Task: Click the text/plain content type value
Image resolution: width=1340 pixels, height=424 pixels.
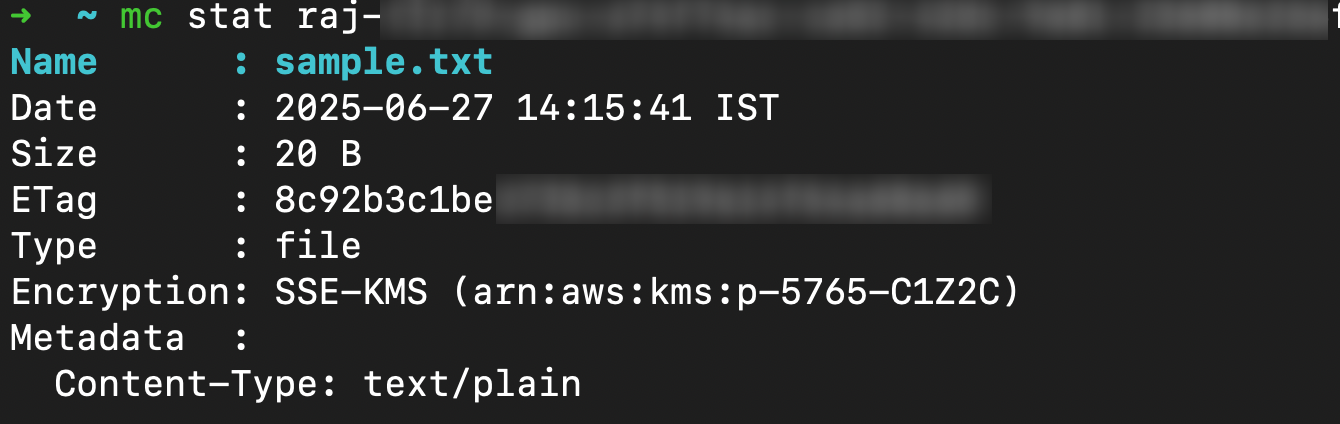Action: coord(472,384)
